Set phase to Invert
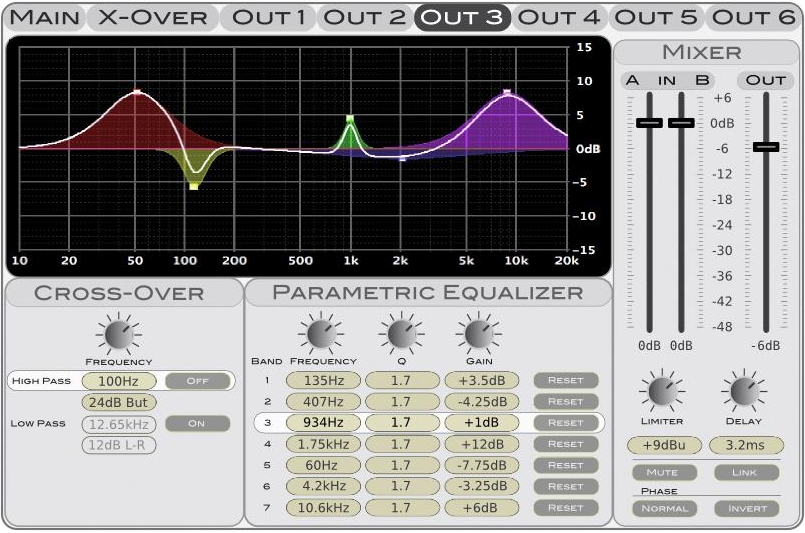 pos(747,509)
